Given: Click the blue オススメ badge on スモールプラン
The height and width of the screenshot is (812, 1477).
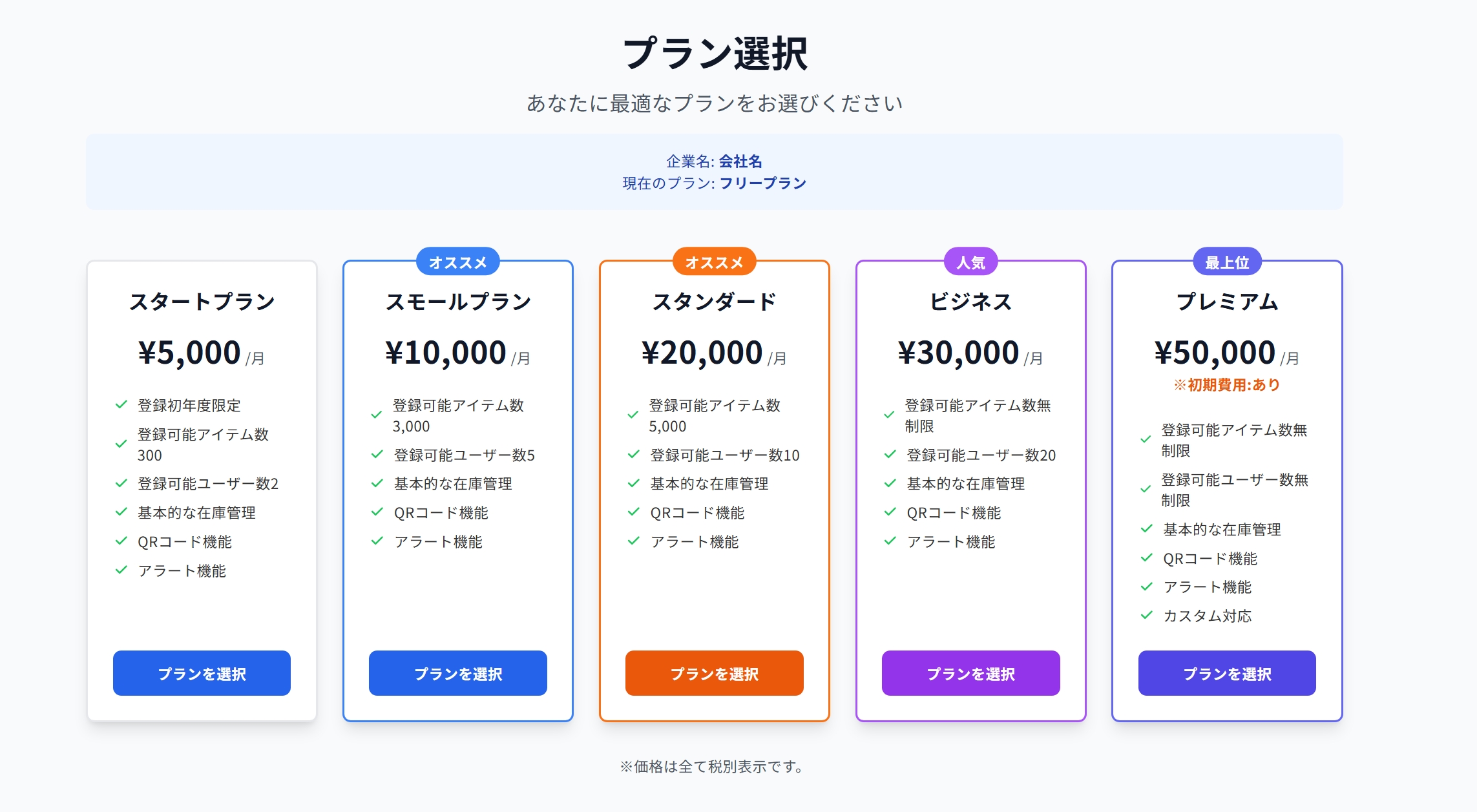Looking at the screenshot, I should [x=457, y=262].
